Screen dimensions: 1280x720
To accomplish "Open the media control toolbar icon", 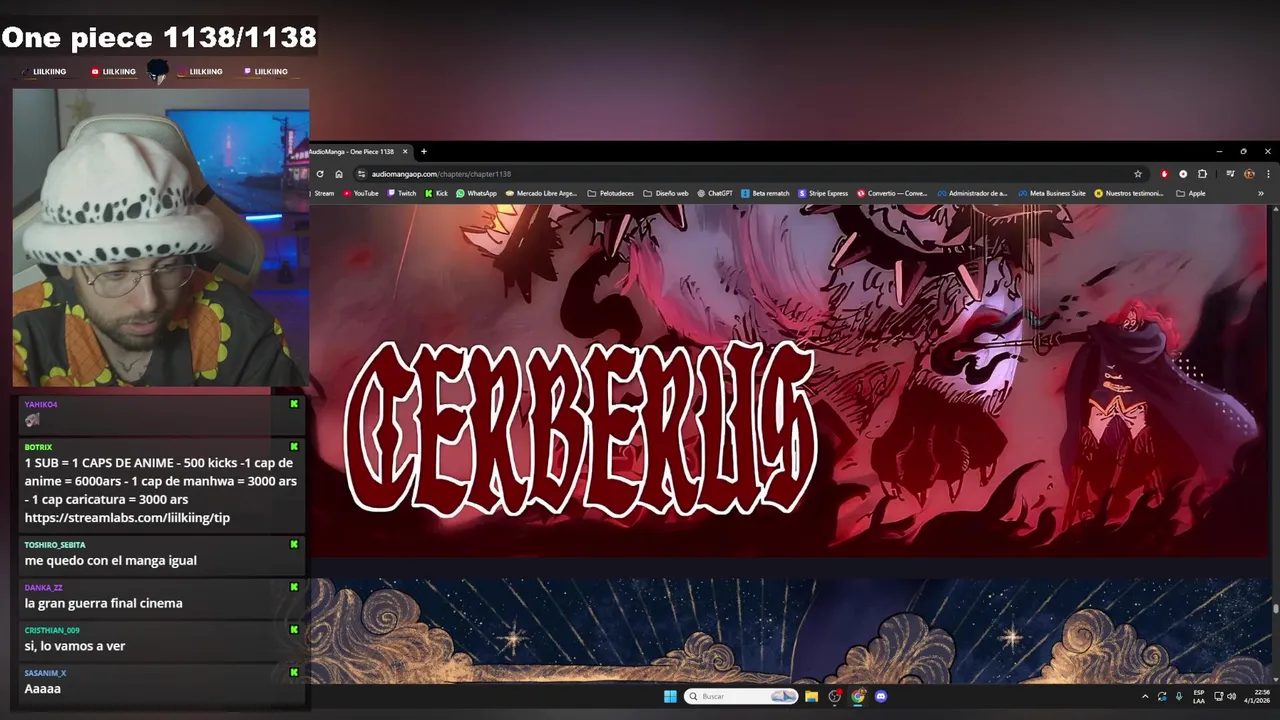I will click(1230, 174).
